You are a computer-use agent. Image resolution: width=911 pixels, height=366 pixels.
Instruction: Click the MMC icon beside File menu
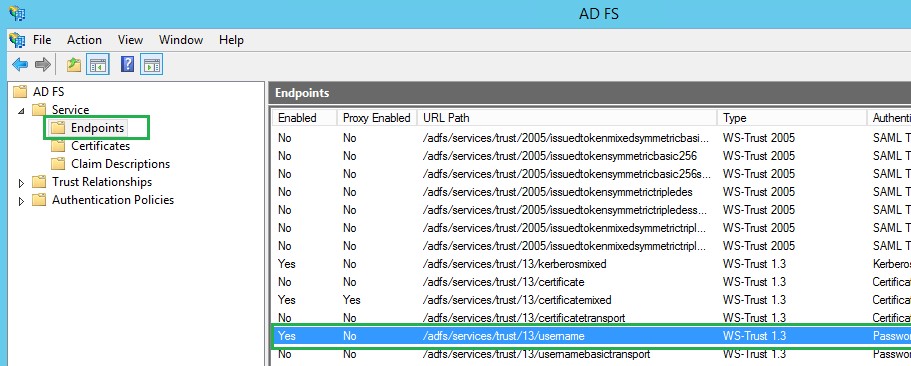(x=17, y=40)
